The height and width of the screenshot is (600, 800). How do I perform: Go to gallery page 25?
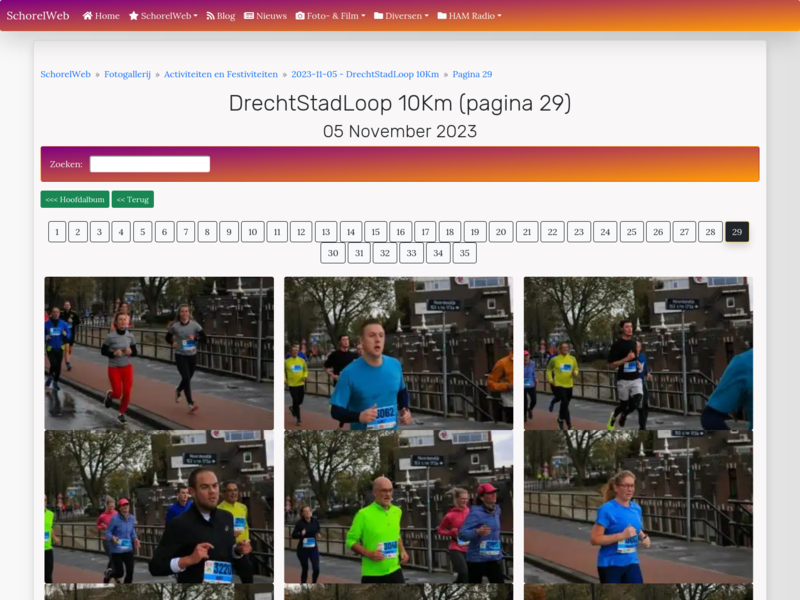pyautogui.click(x=632, y=232)
